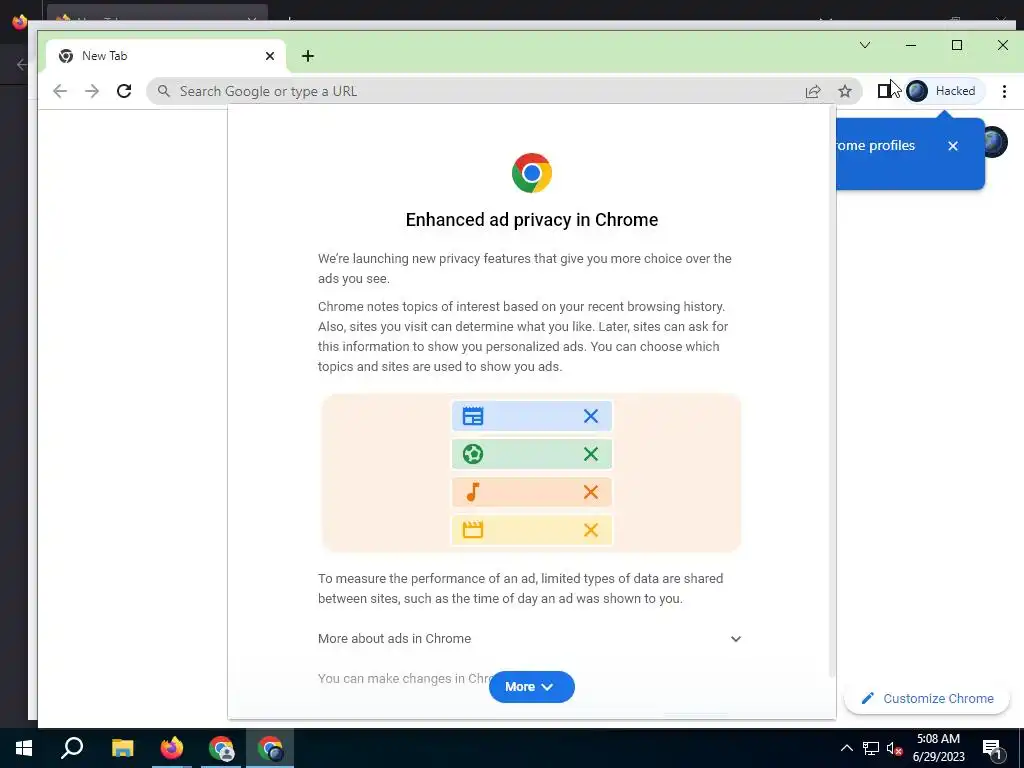Remove the movies topic with yellow X
The image size is (1024, 768).
(x=590, y=530)
